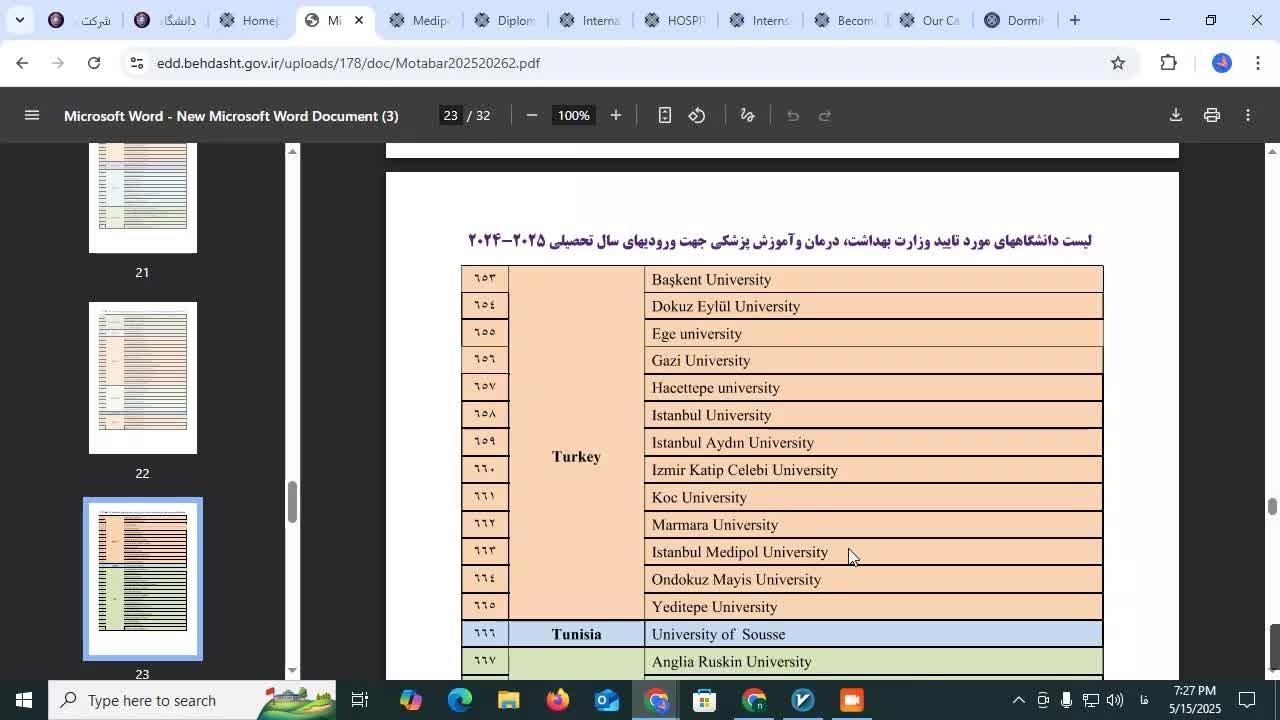
Task: Bookmark this page with the star icon
Action: pyautogui.click(x=1118, y=63)
